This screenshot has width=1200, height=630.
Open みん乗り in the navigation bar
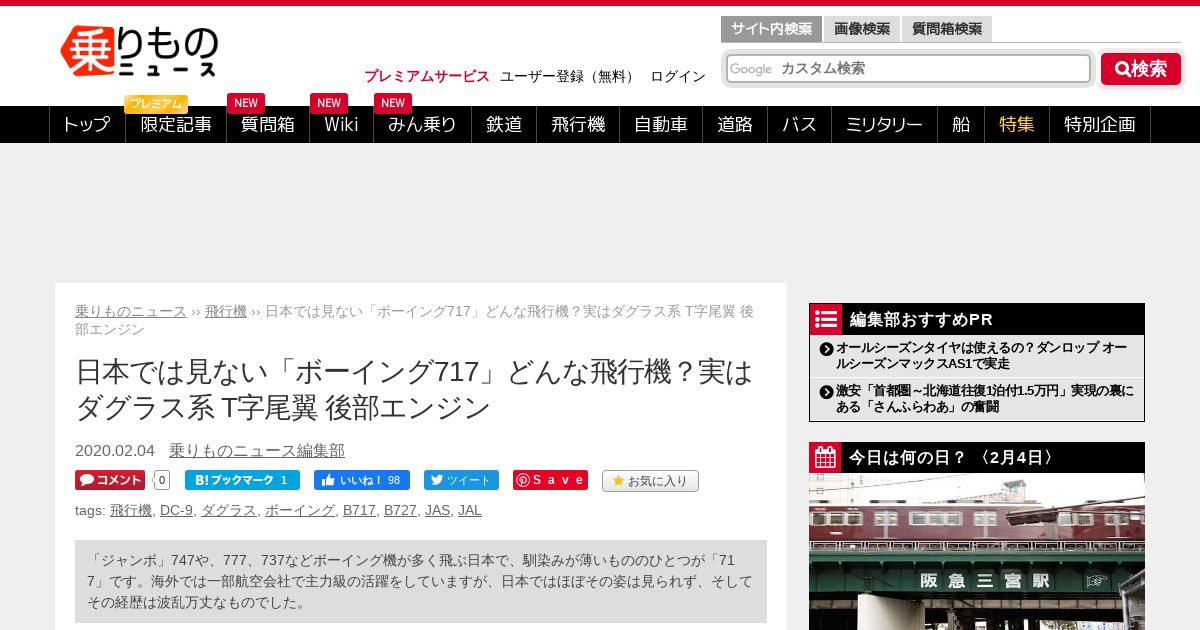click(x=422, y=124)
